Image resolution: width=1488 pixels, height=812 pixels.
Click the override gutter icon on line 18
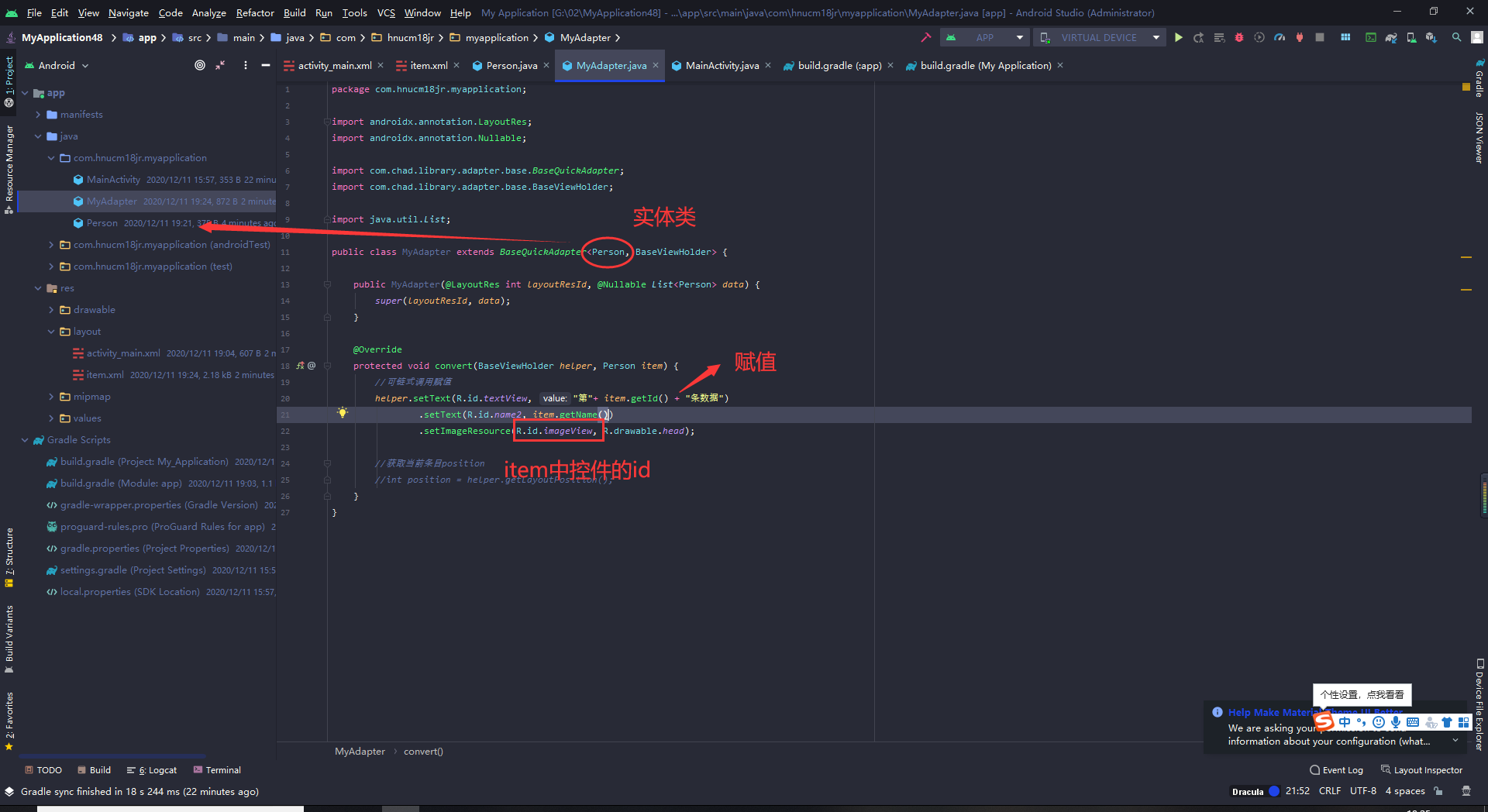[301, 366]
